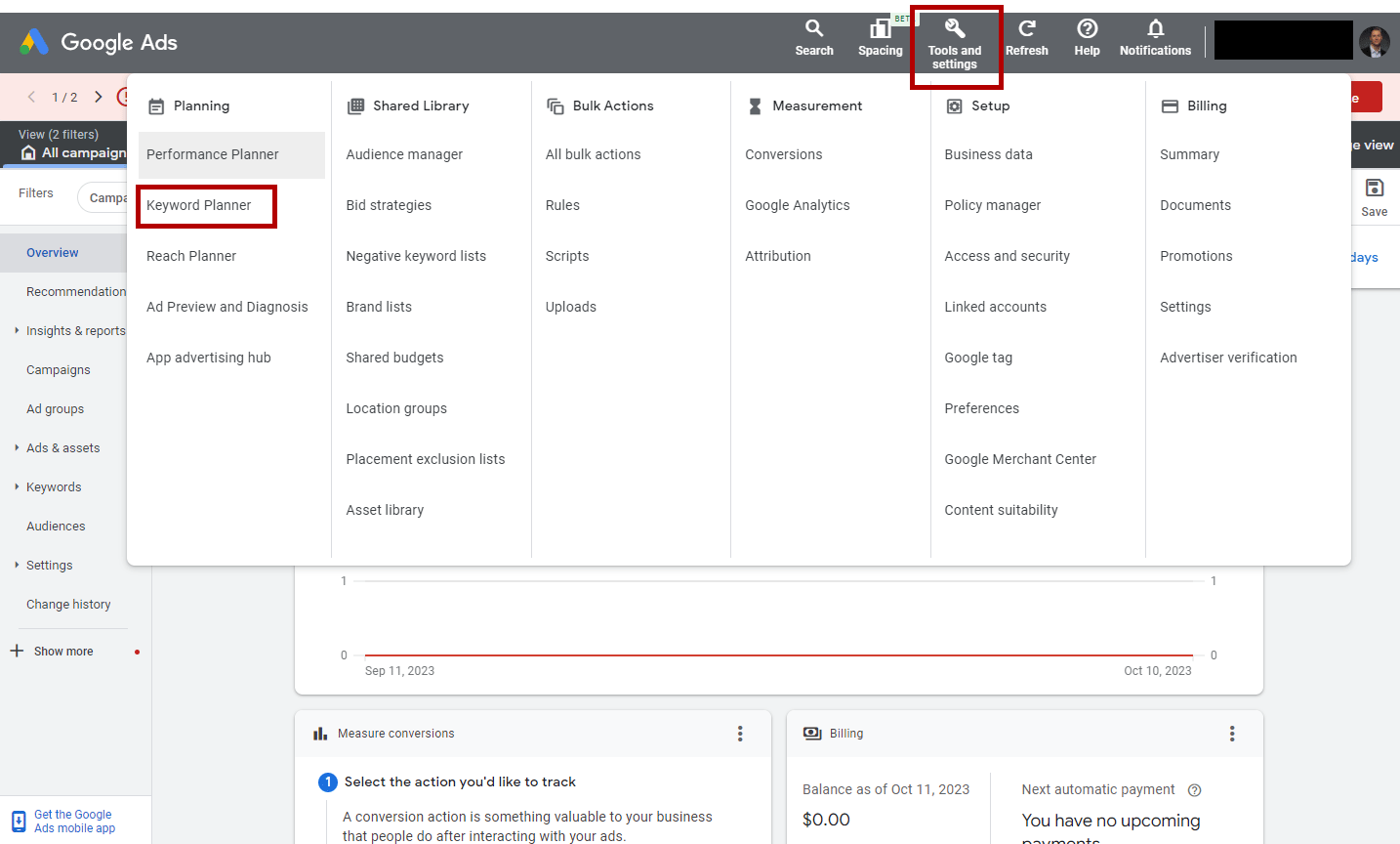Open Google Merchant Center
Screen dimensions: 1400x844
(x=1020, y=459)
